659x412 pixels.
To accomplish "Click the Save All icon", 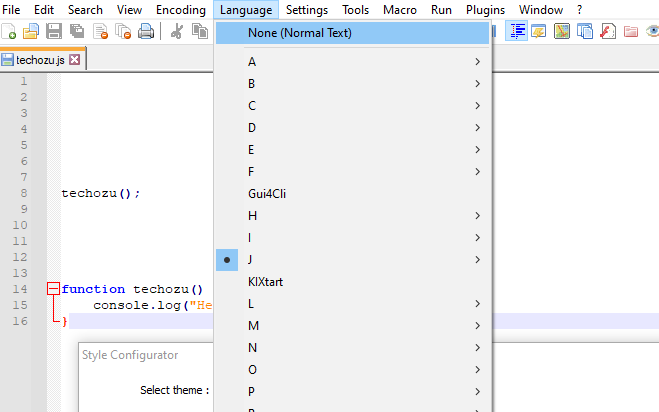I will [77, 32].
